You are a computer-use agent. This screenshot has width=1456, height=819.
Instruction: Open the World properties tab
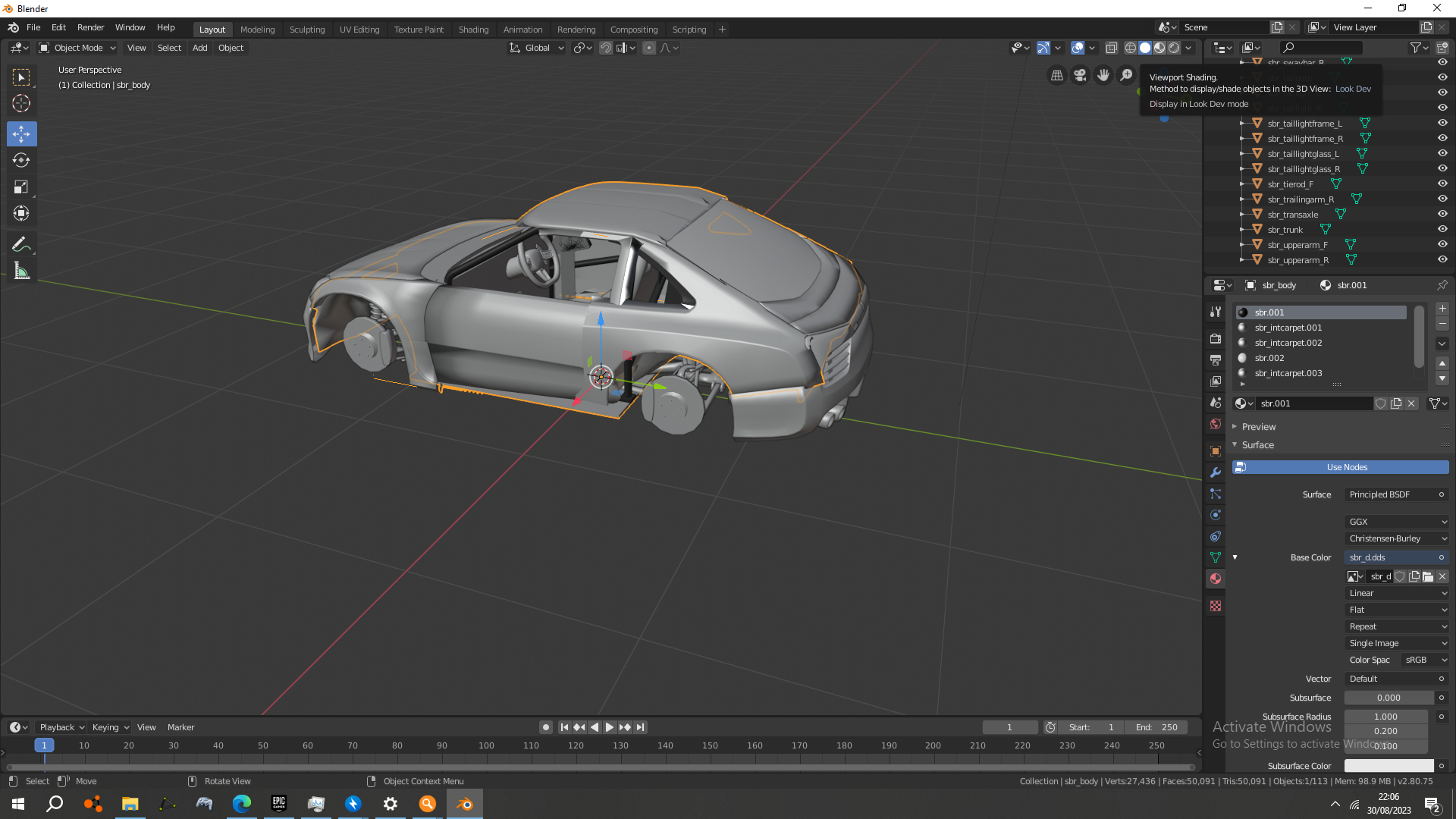(x=1216, y=424)
